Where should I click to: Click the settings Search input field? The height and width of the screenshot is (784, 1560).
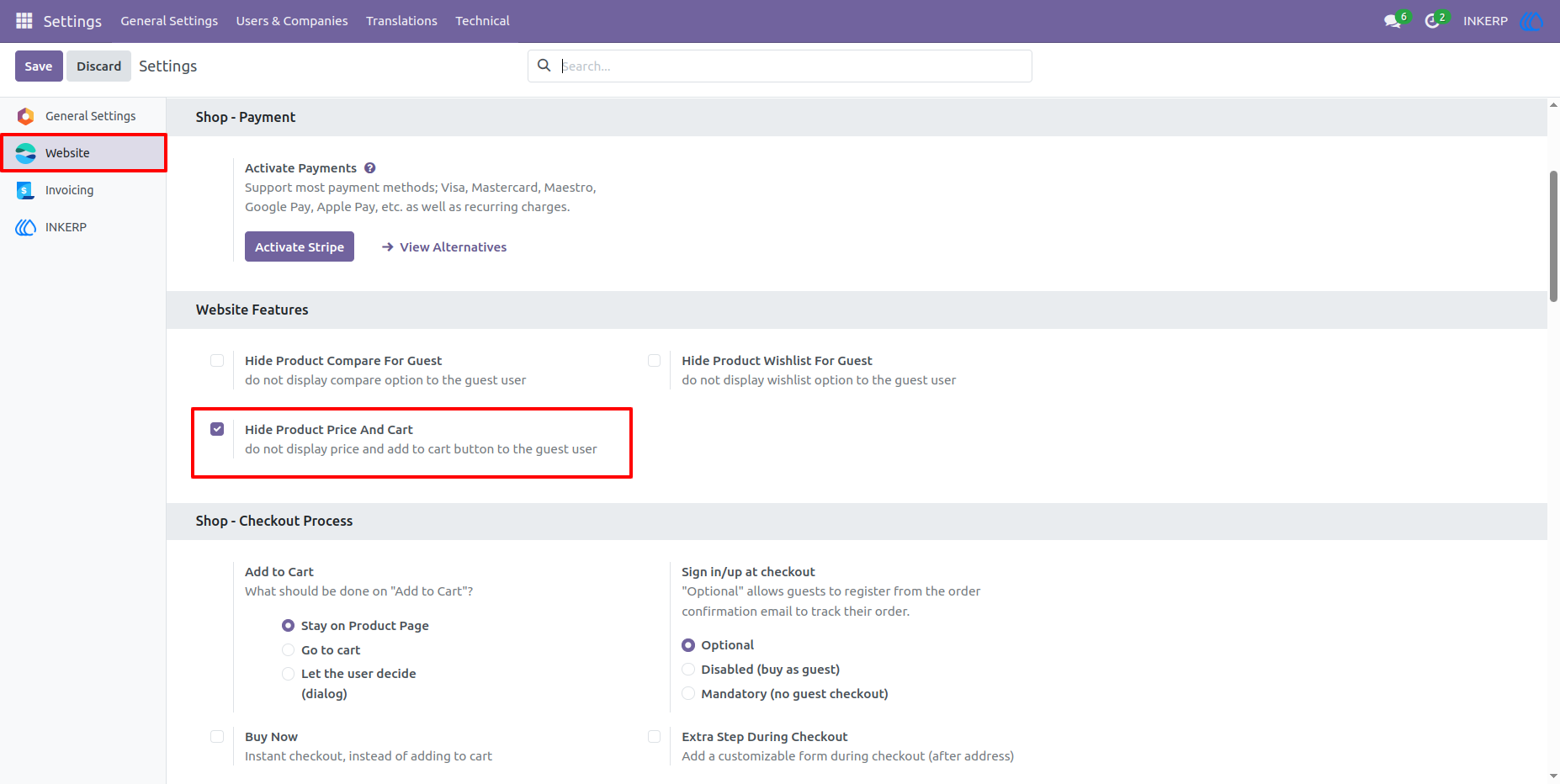tap(791, 66)
